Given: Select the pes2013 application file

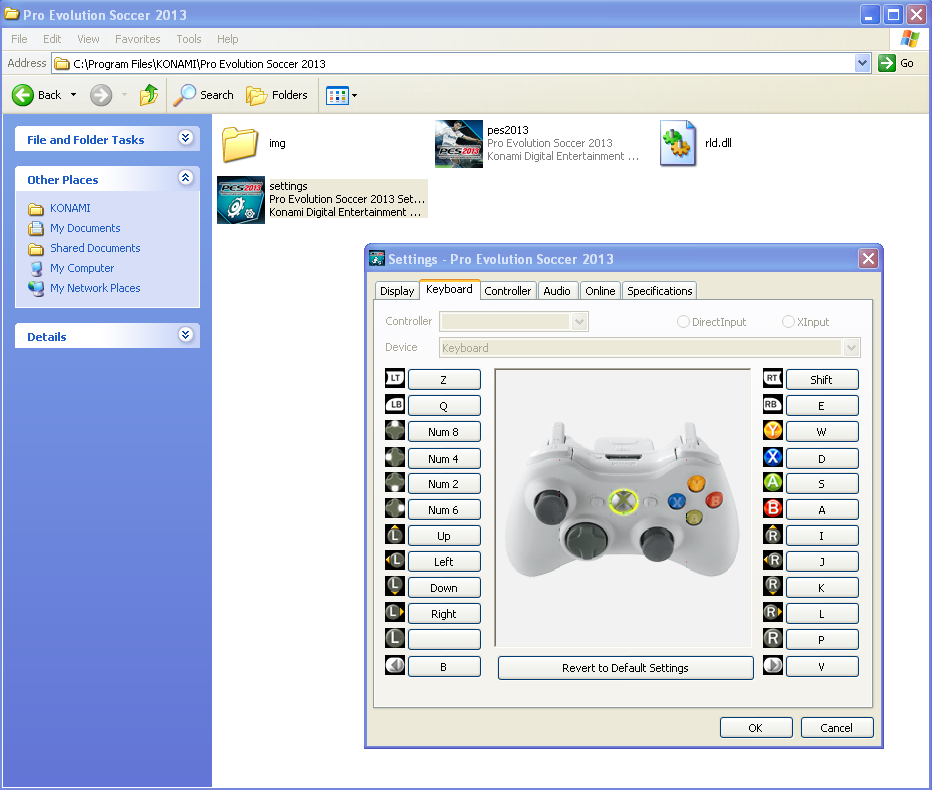Looking at the screenshot, I should 537,143.
